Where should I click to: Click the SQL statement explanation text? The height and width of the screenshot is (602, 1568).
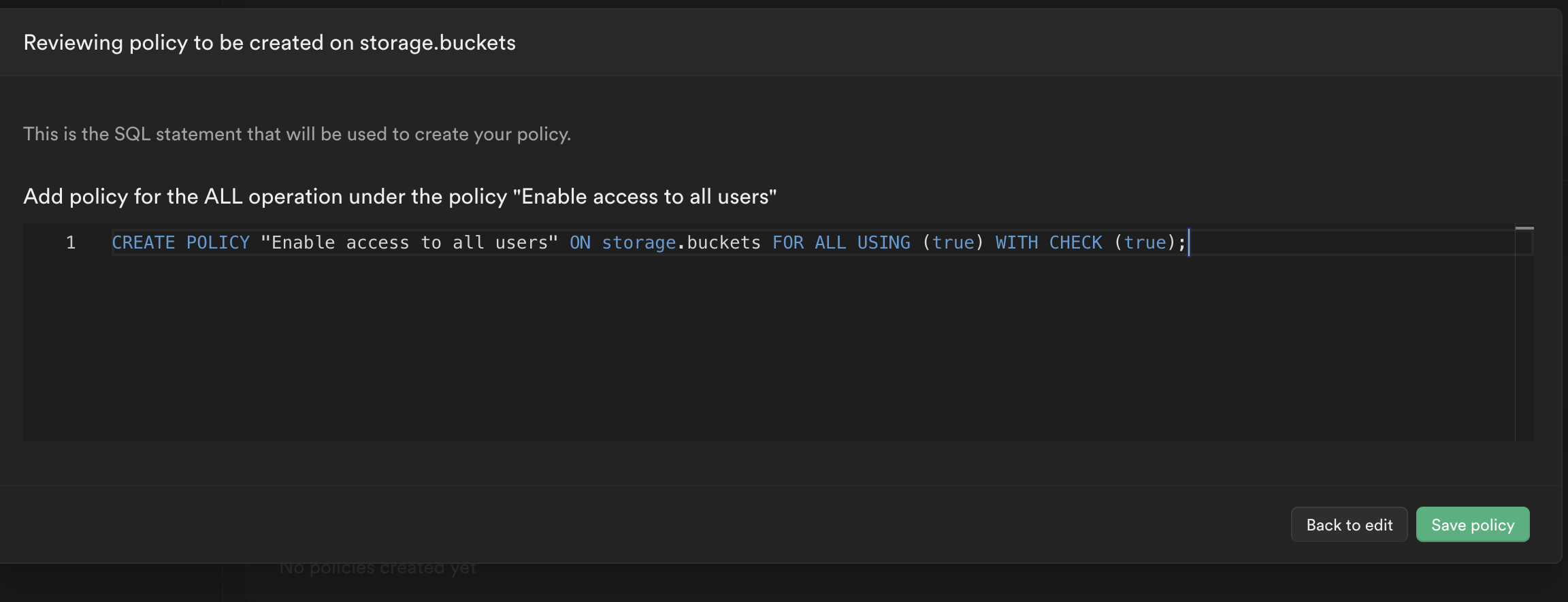click(297, 133)
